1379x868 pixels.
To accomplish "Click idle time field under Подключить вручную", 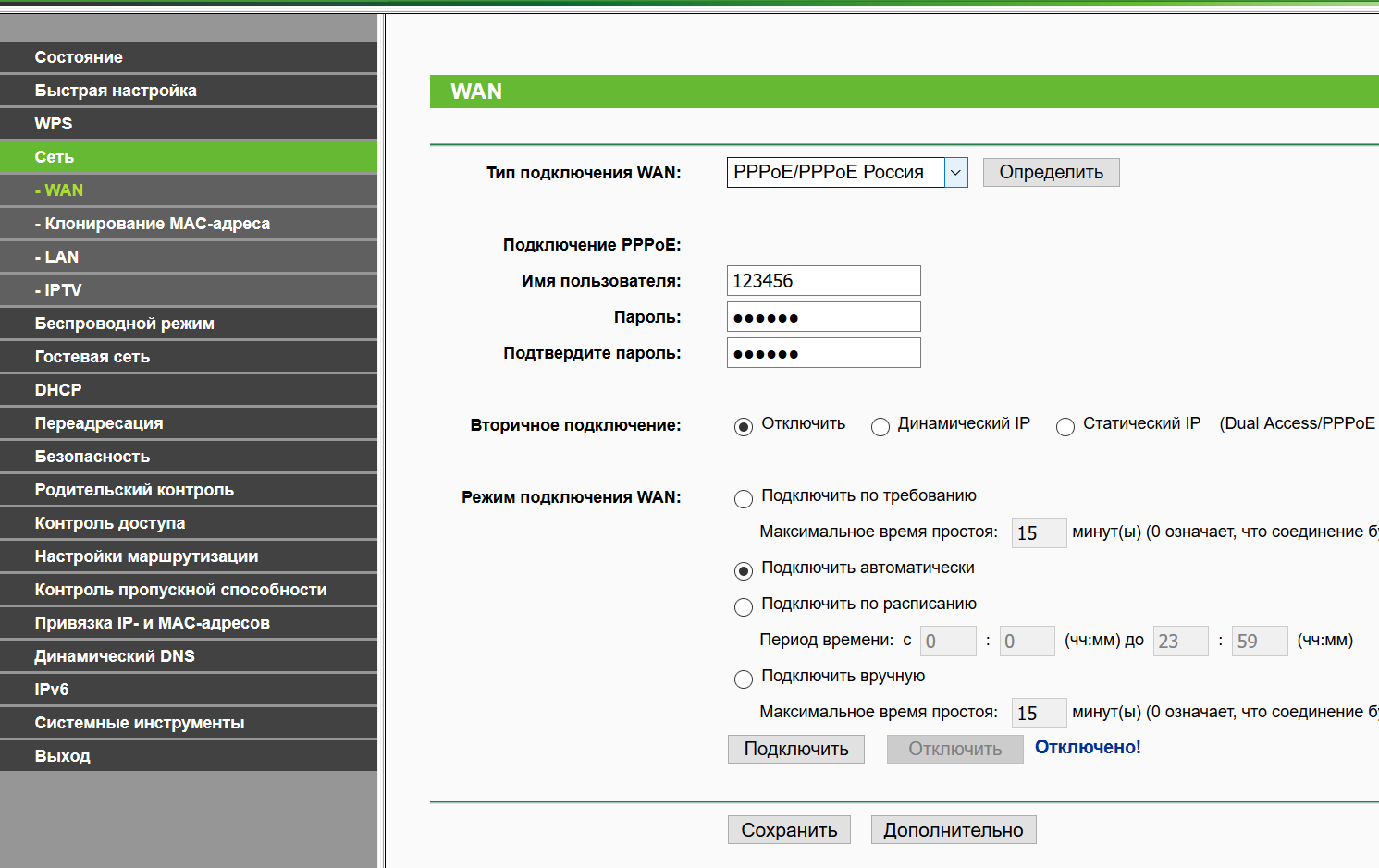I will coord(1040,714).
